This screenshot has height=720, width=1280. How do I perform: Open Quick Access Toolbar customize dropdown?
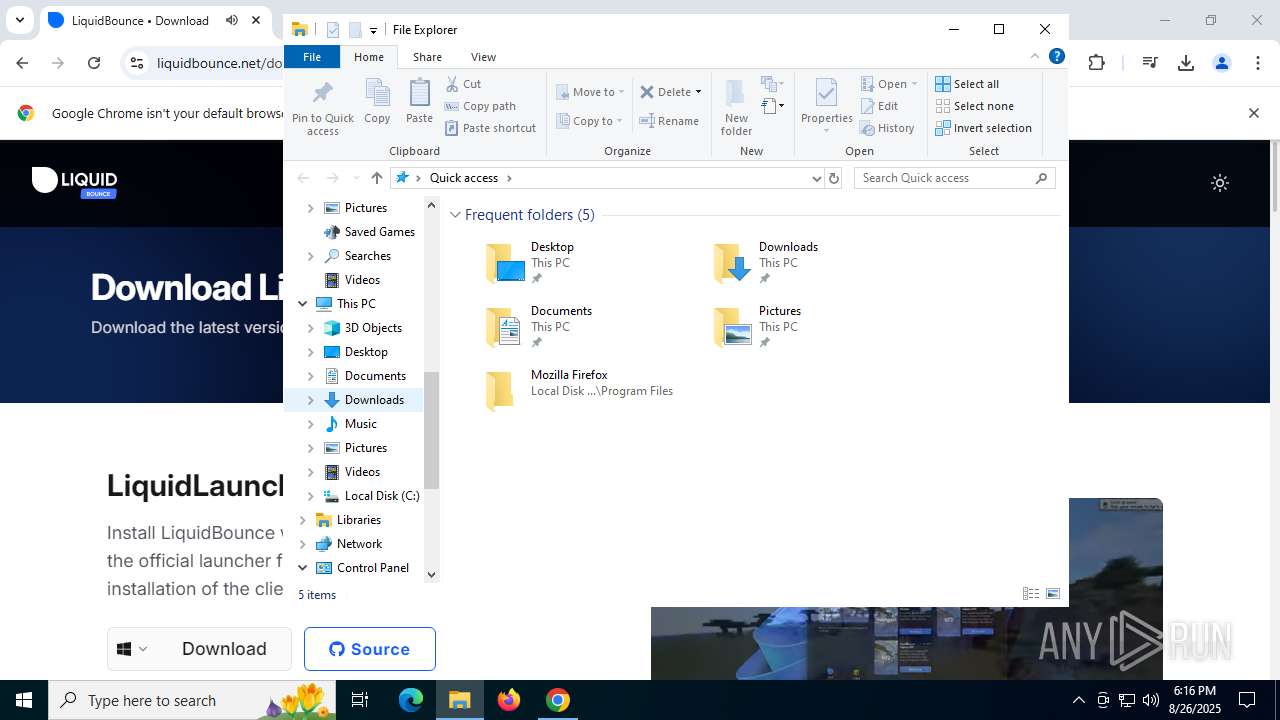pyautogui.click(x=373, y=30)
